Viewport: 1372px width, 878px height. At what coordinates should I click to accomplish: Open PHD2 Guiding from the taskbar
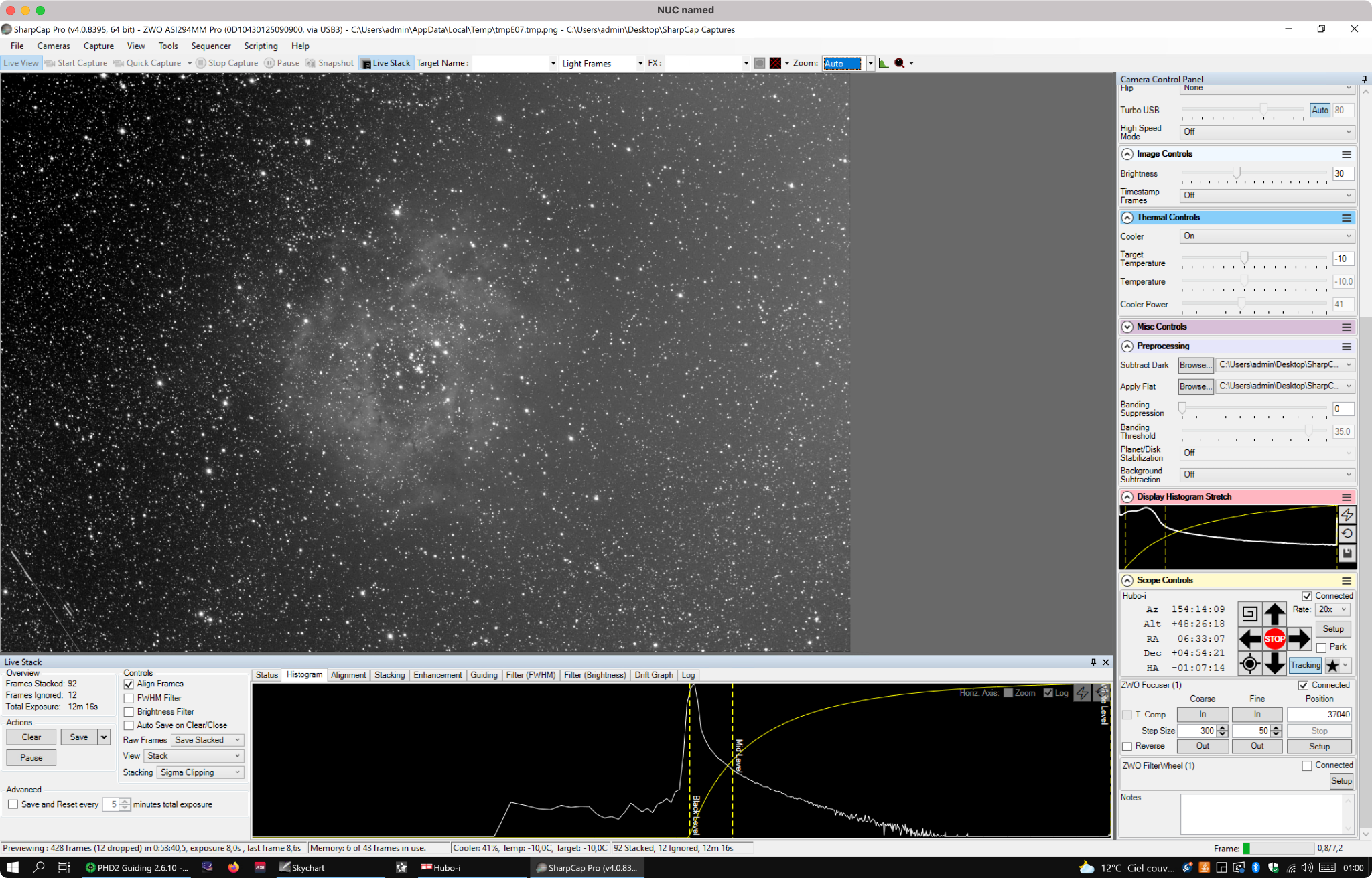coord(137,867)
